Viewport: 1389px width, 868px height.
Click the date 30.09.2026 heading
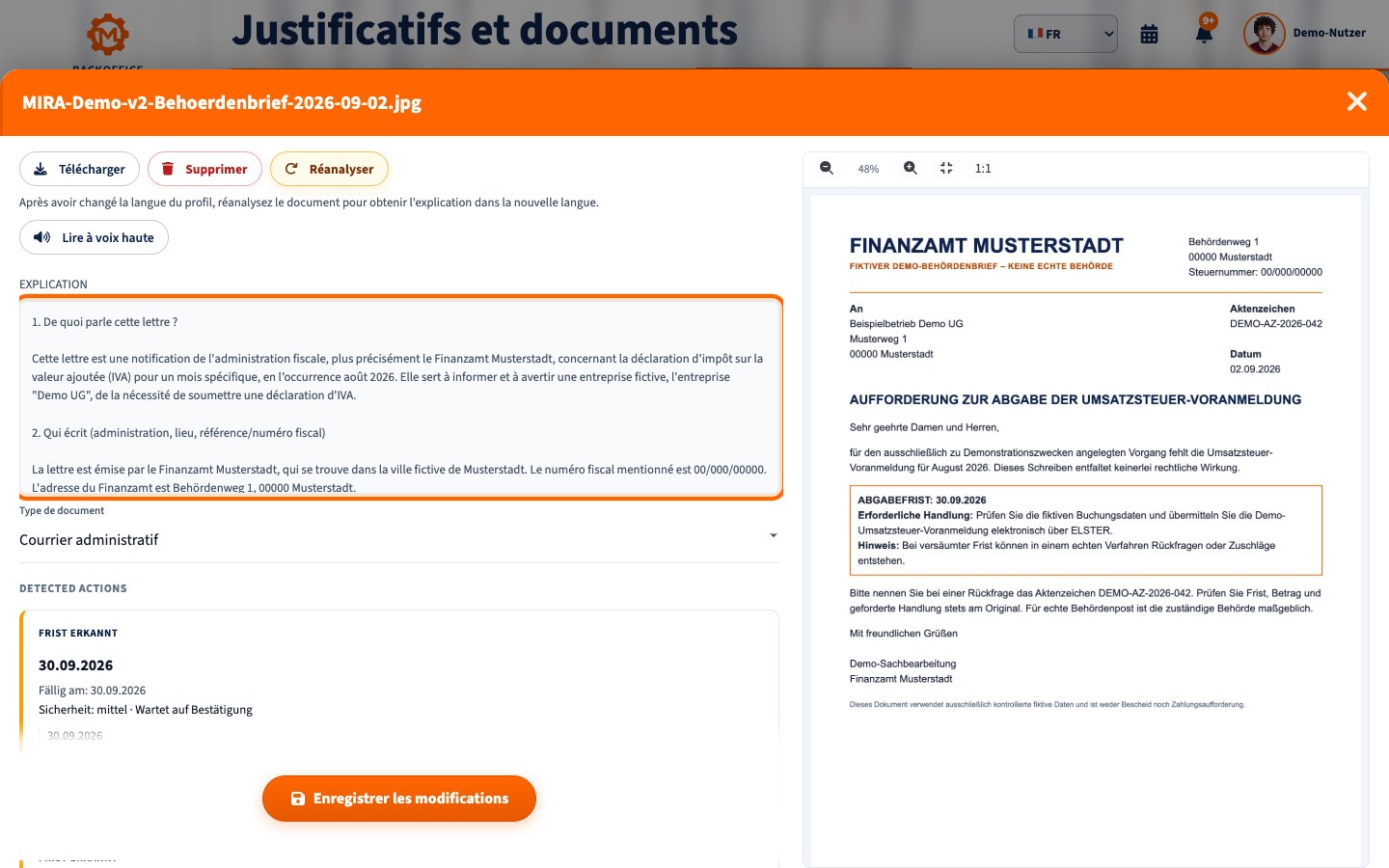[75, 665]
